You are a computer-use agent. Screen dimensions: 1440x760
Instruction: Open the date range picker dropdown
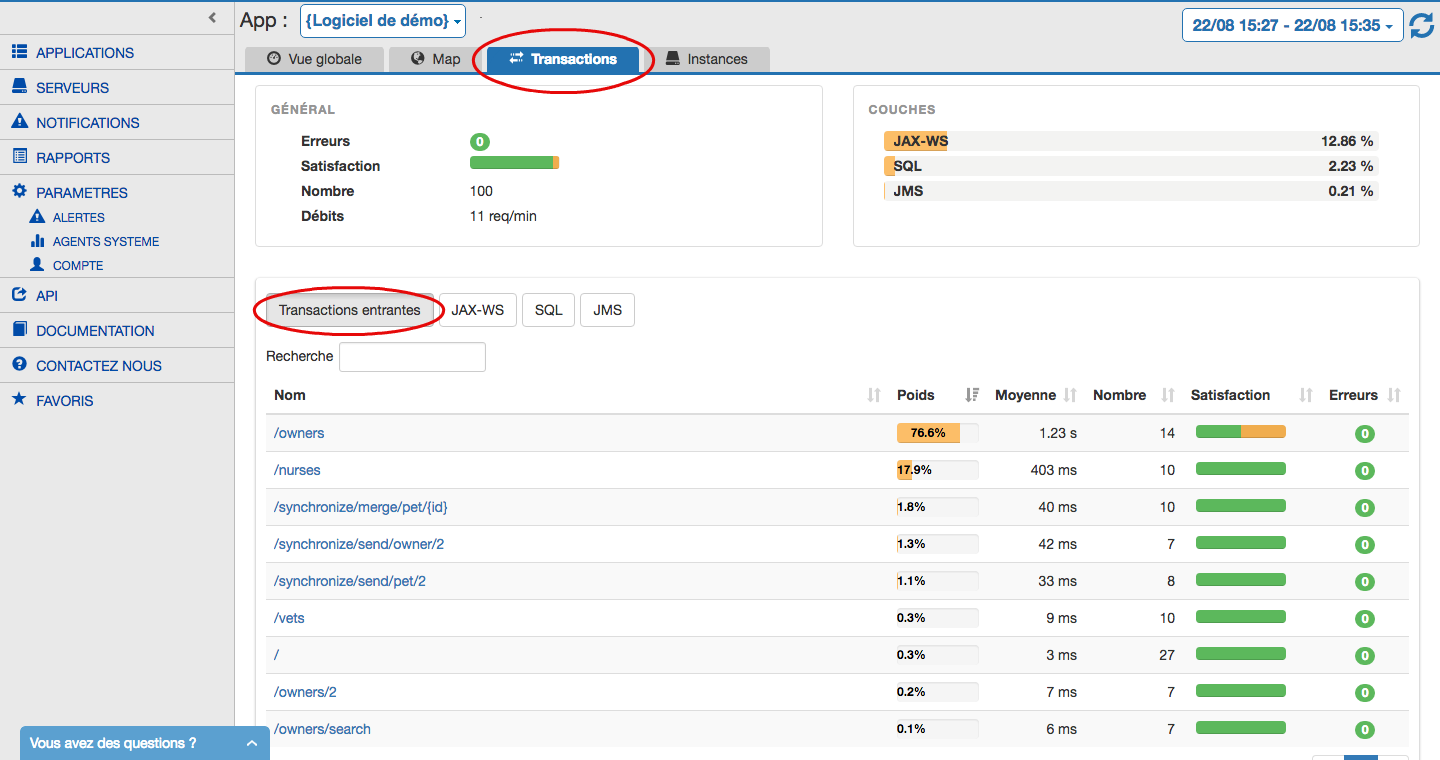[x=1292, y=26]
